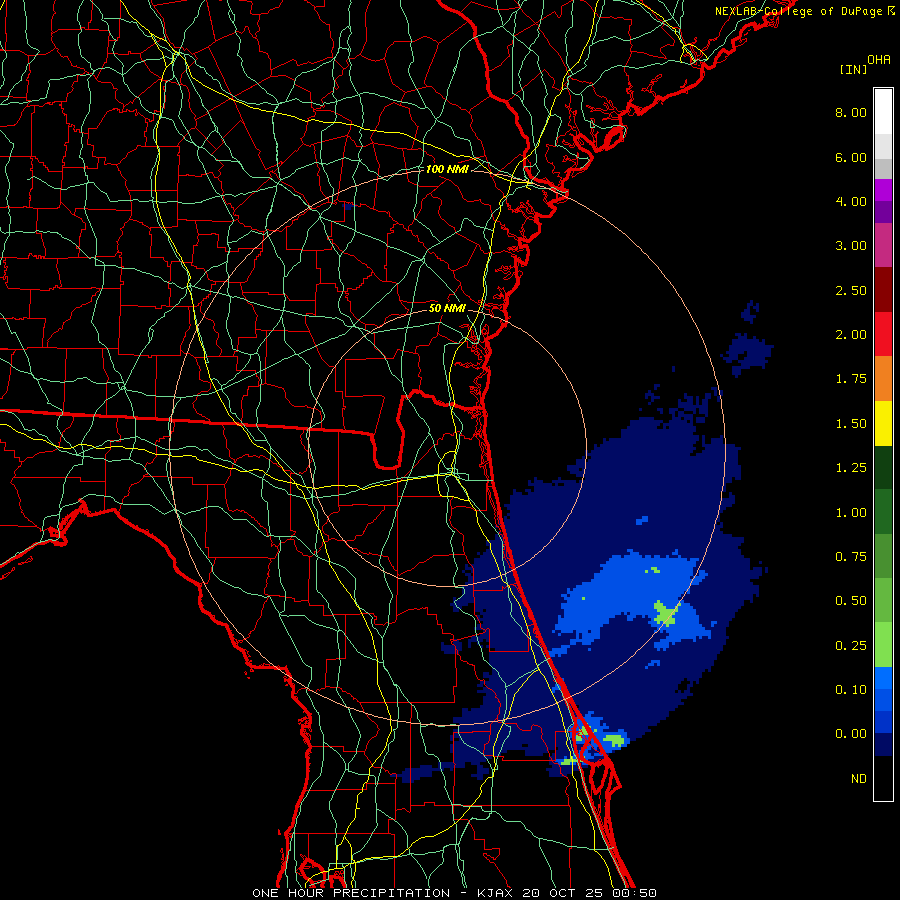Click the 0.10 legend value
Viewport: 900px width, 900px height.
click(851, 690)
